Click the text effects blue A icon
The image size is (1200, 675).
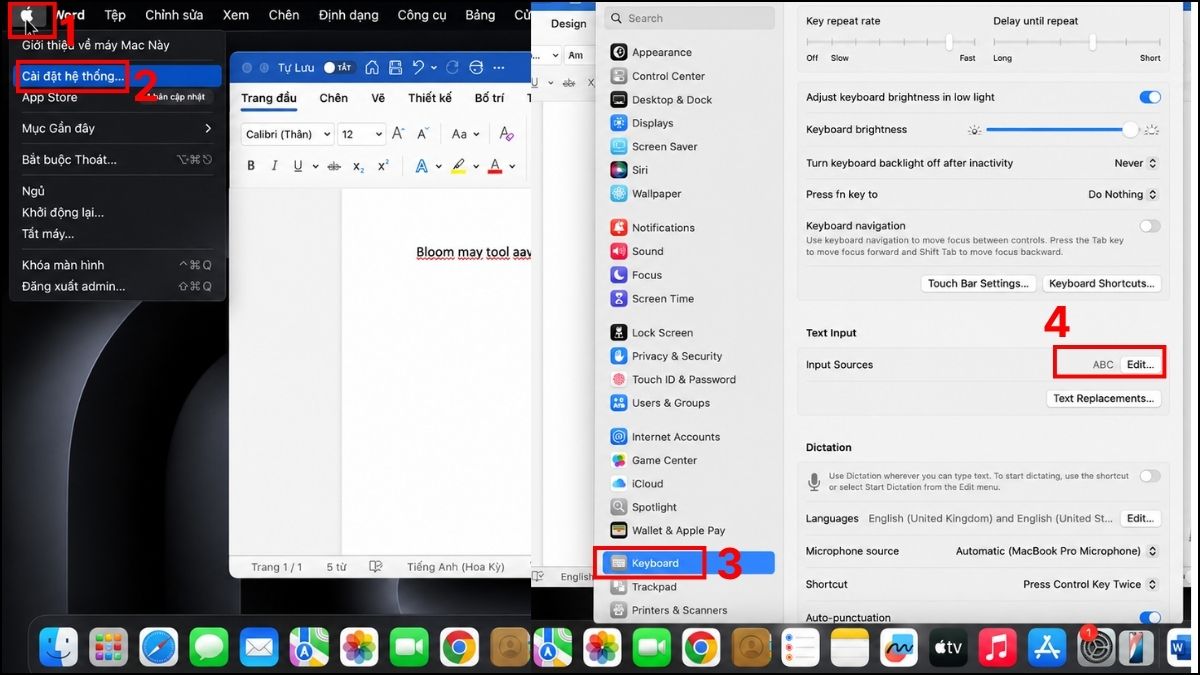pos(422,166)
